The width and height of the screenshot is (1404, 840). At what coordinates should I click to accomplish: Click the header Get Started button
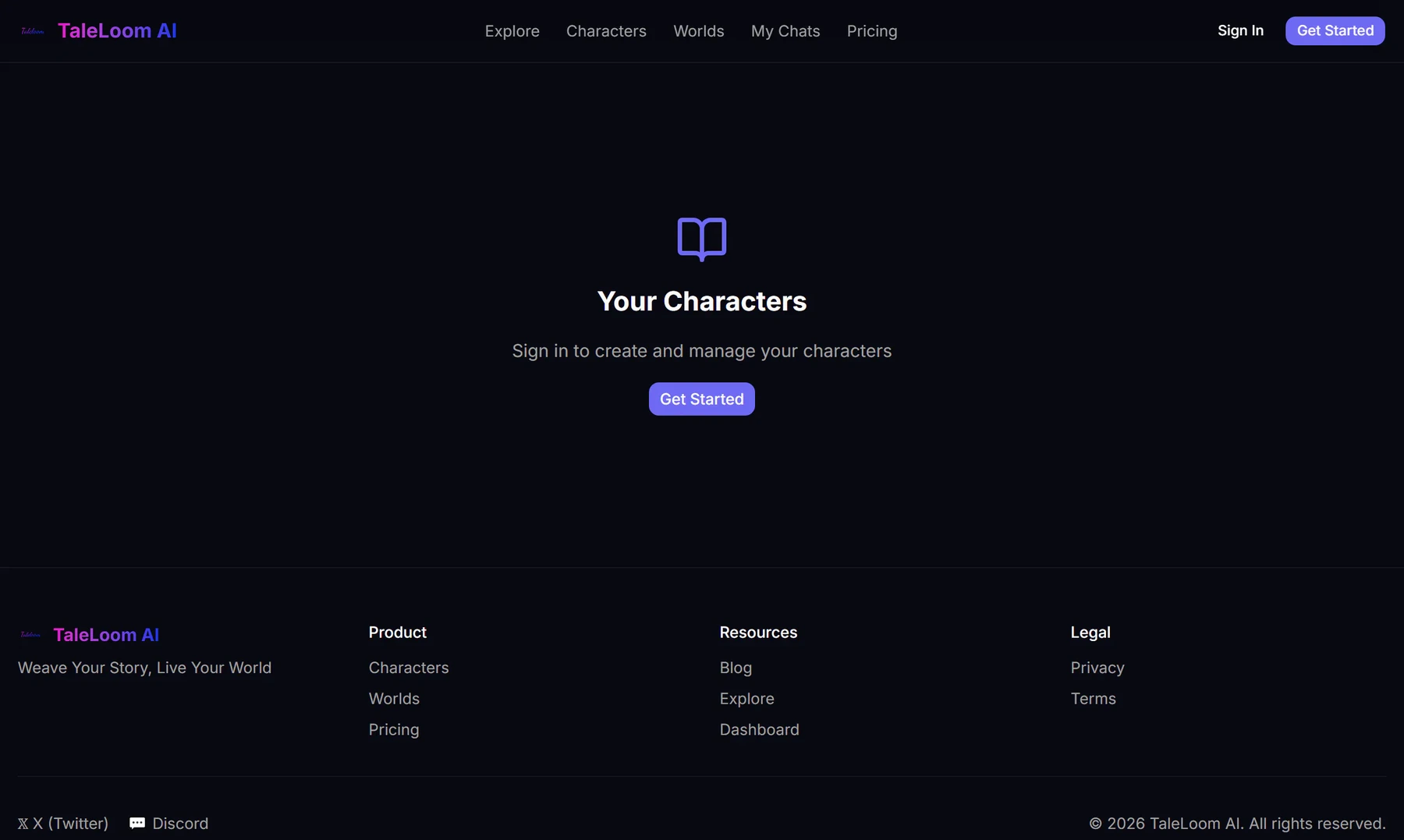[1335, 30]
